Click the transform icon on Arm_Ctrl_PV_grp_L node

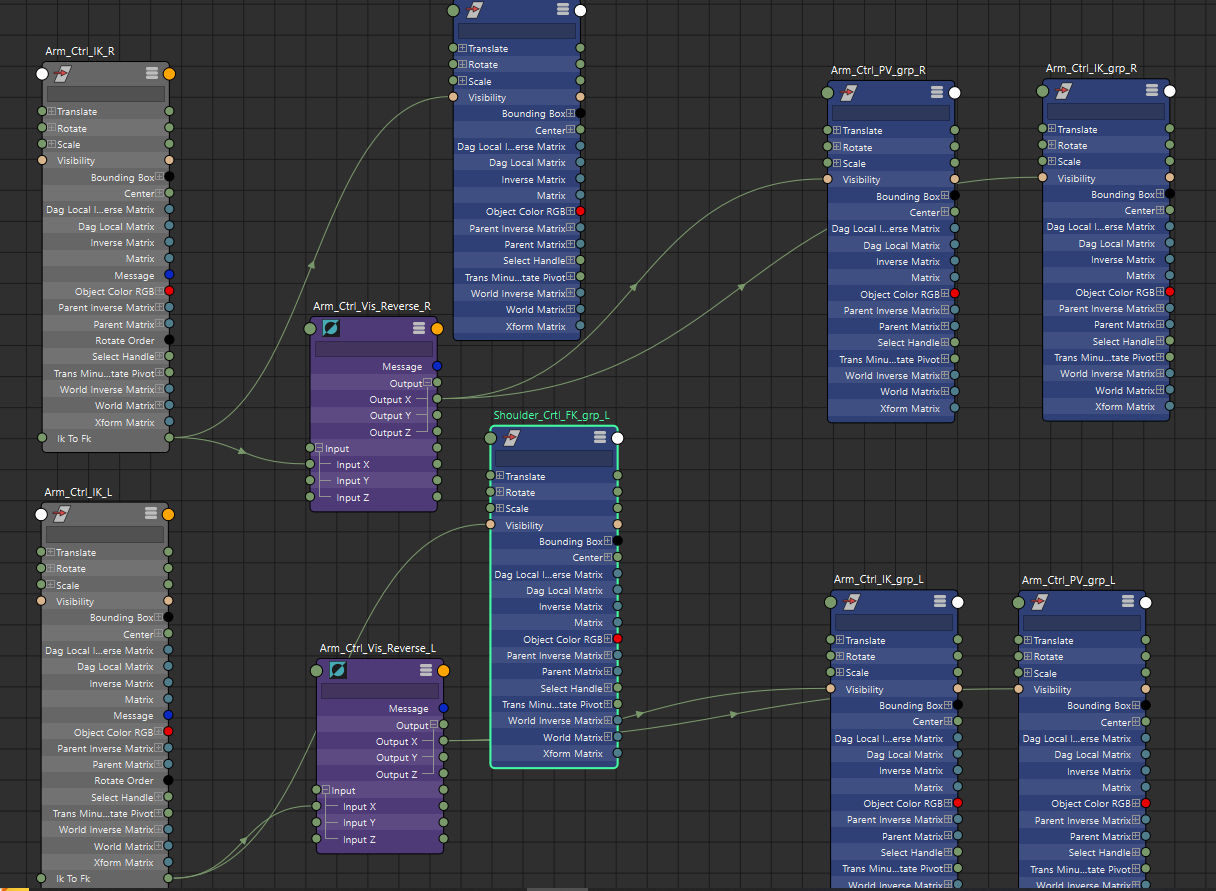(x=1040, y=602)
